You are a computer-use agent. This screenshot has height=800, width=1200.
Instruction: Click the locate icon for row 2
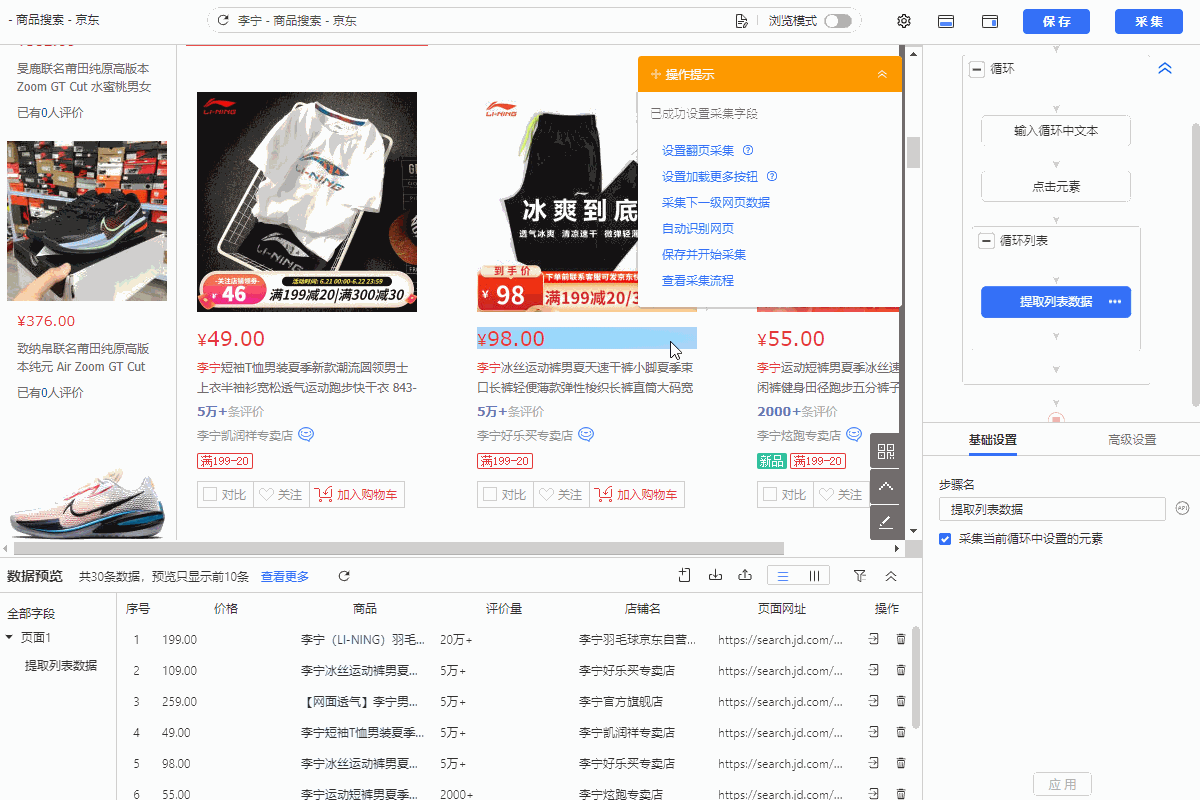point(873,670)
